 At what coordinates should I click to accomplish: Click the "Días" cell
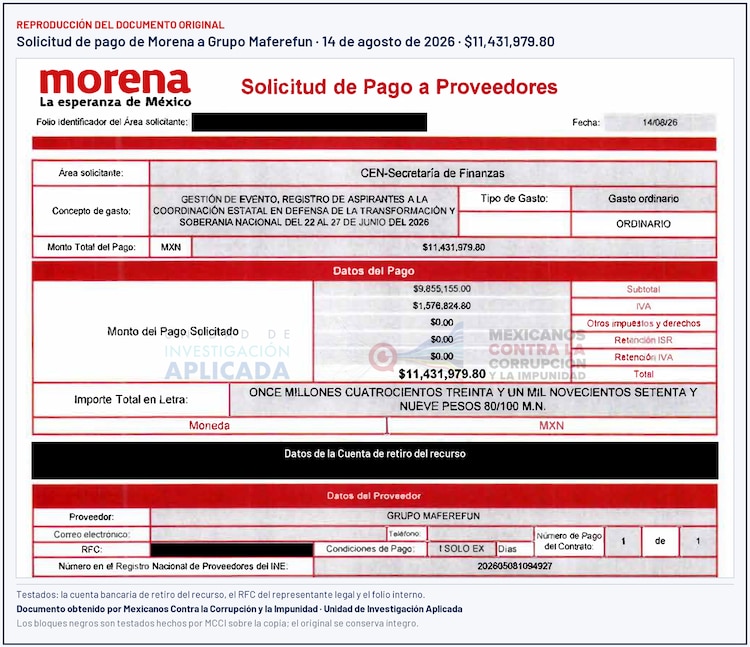[x=515, y=549]
